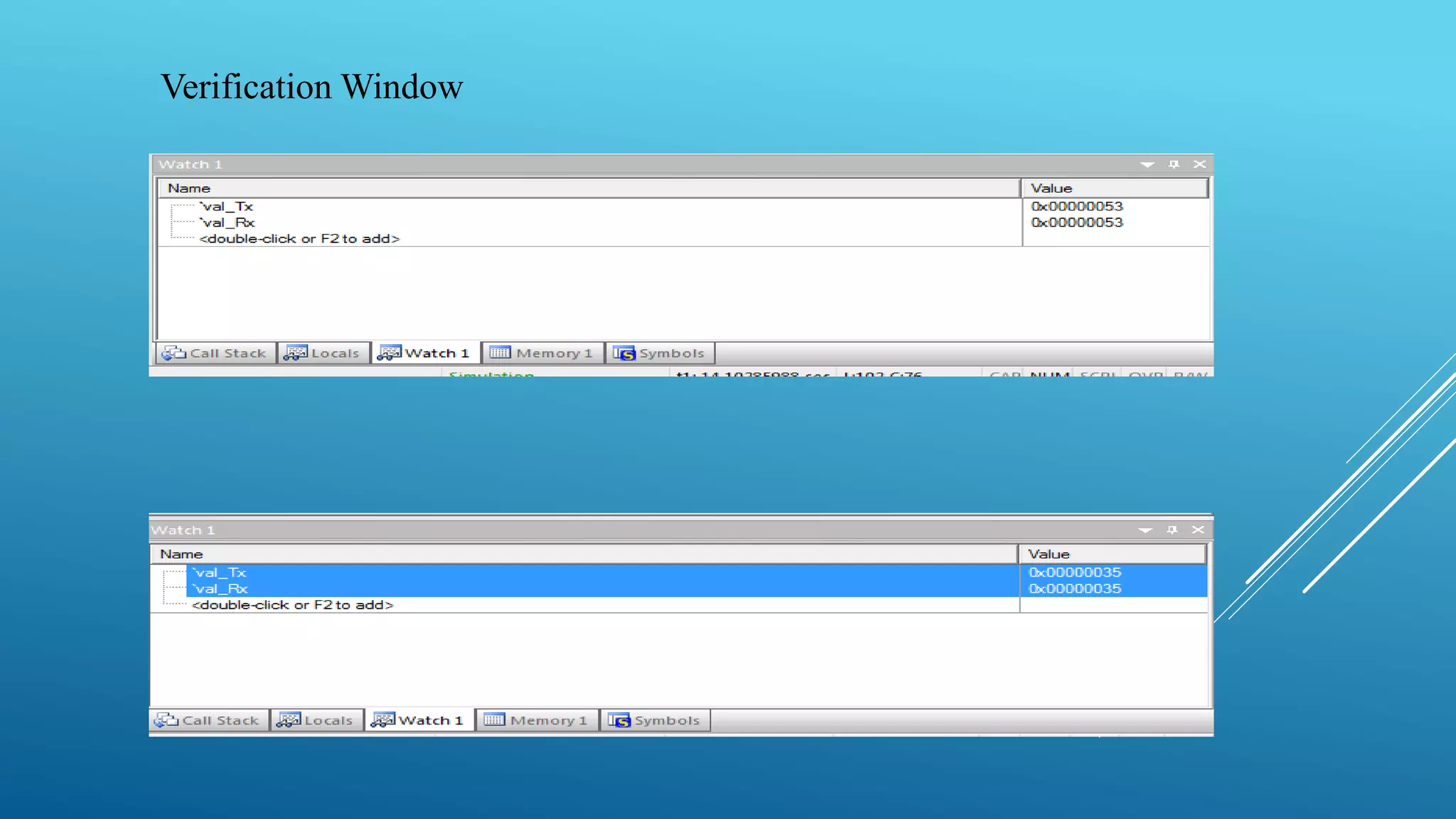Open Locals tab in upper Watch window
The image size is (1456, 819).
pyautogui.click(x=323, y=353)
